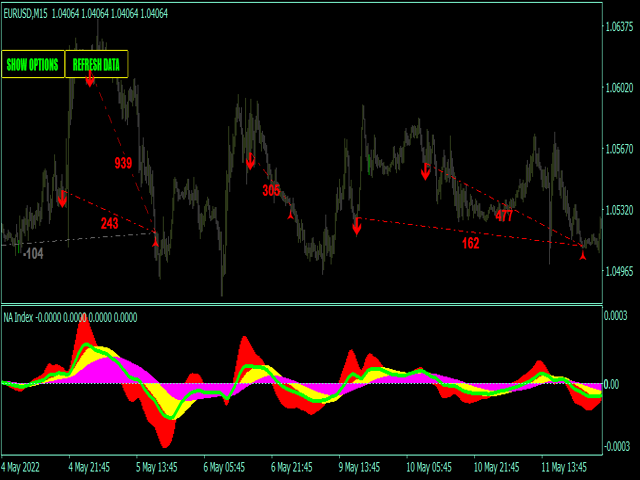Click the 0.0003 indicator scale value
Image resolution: width=640 pixels, height=480 pixels.
616,316
